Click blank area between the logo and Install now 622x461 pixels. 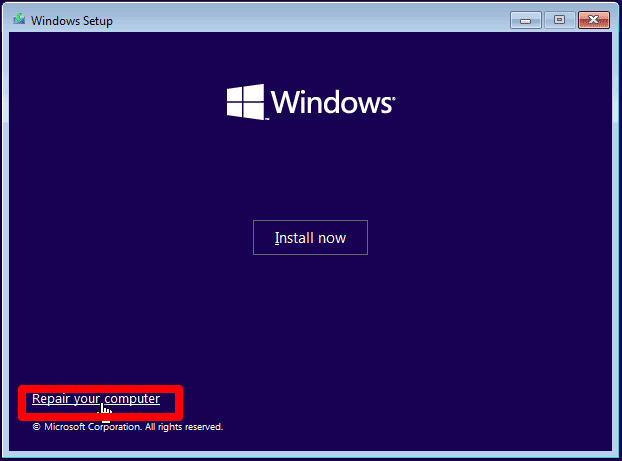coord(310,170)
